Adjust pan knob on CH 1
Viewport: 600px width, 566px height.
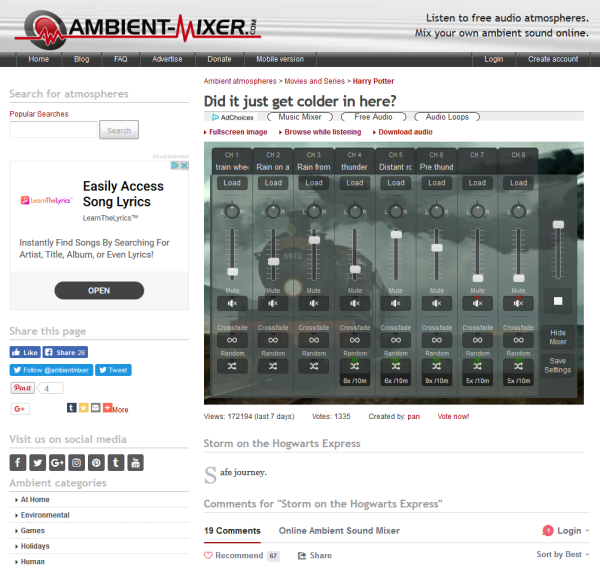(x=232, y=211)
